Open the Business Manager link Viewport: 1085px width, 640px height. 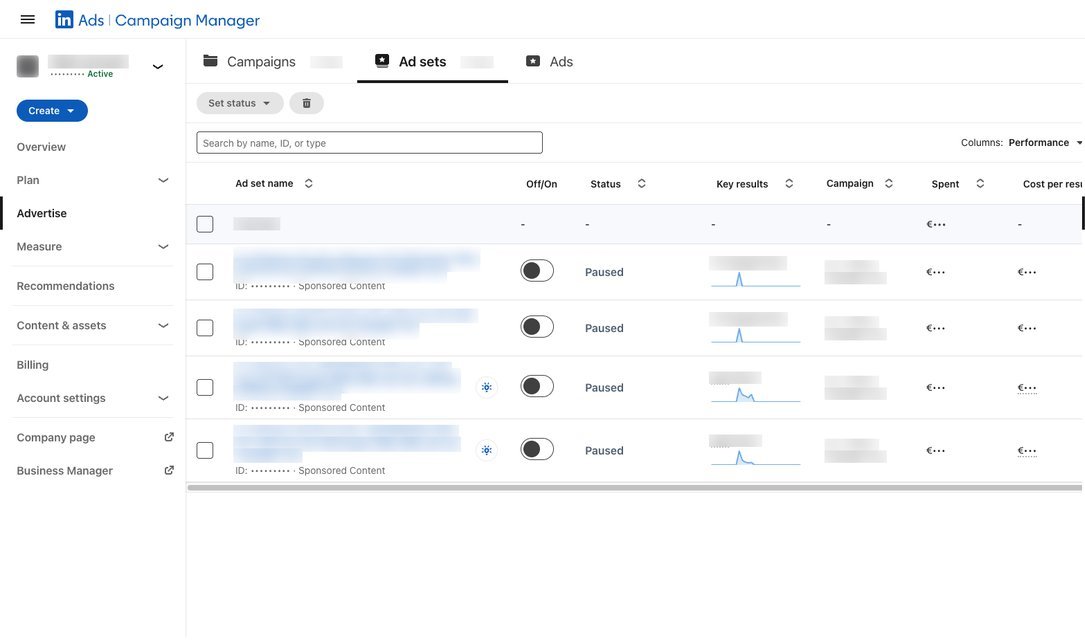coord(64,470)
